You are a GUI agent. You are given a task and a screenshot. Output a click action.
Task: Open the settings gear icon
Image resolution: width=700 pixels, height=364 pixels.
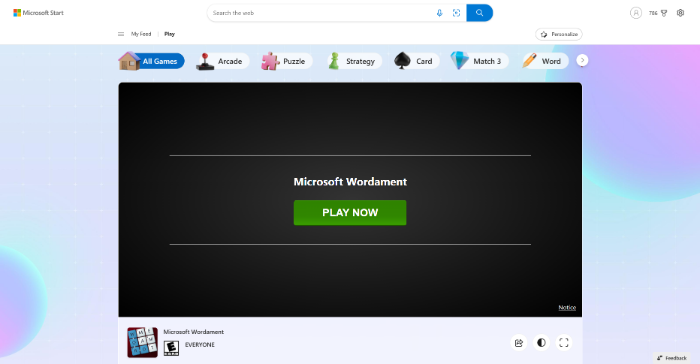click(x=680, y=13)
